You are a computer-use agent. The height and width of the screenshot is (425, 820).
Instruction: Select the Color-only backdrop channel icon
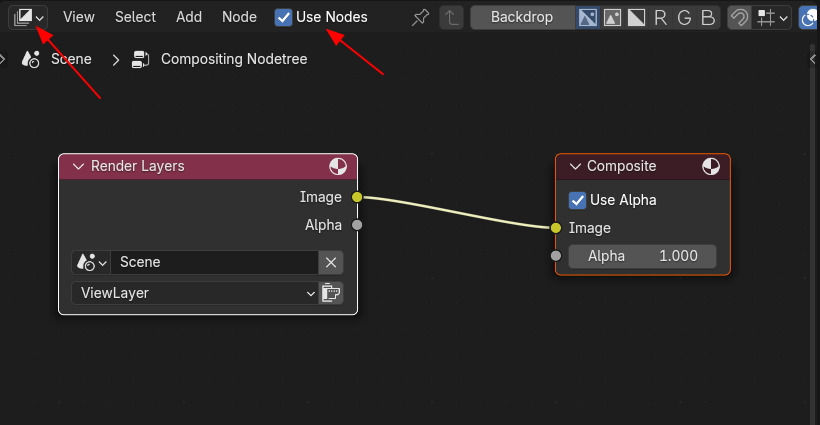coord(612,17)
